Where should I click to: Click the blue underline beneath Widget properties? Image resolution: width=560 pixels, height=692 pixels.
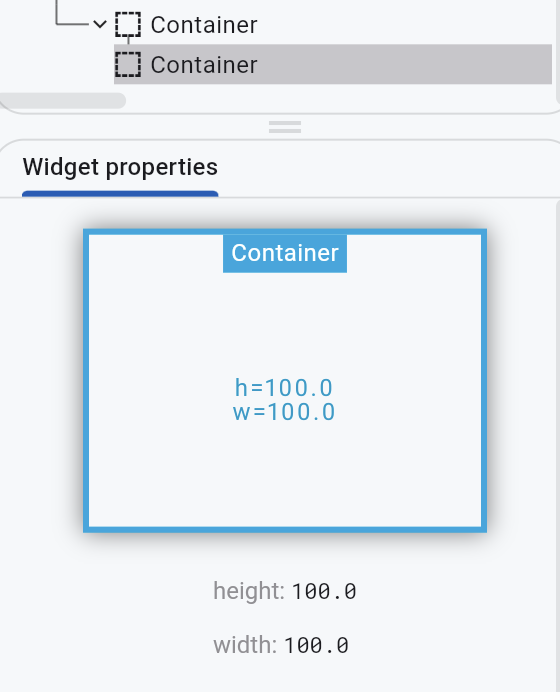pos(120,194)
